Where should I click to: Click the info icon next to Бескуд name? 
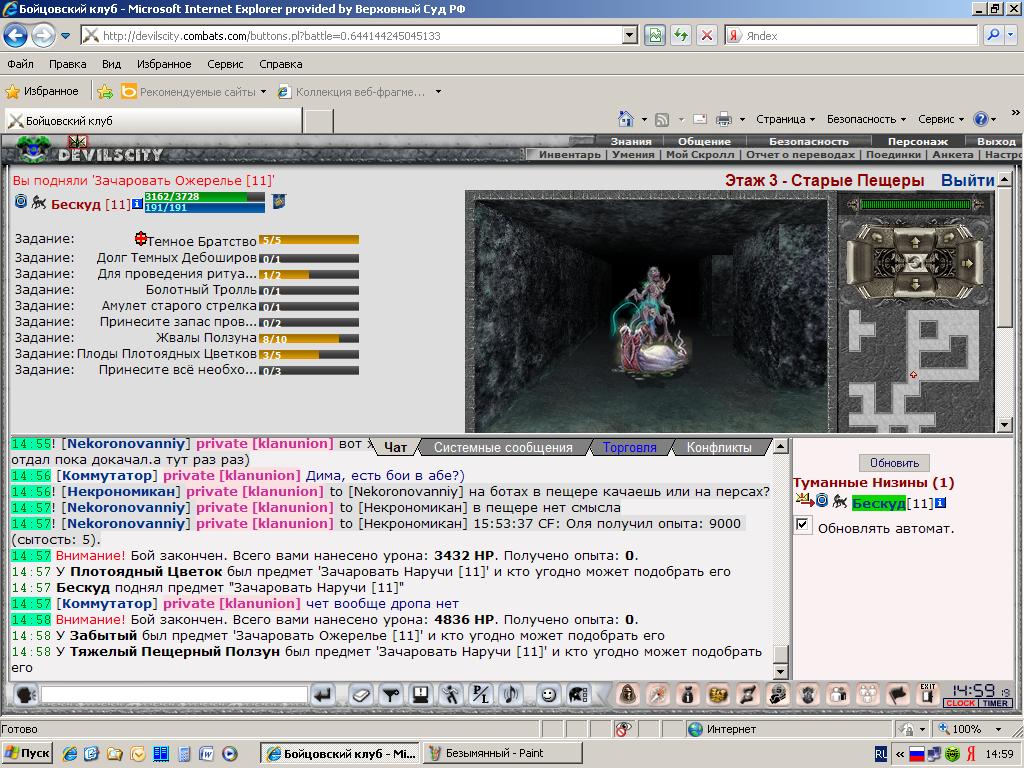pyautogui.click(x=137, y=204)
